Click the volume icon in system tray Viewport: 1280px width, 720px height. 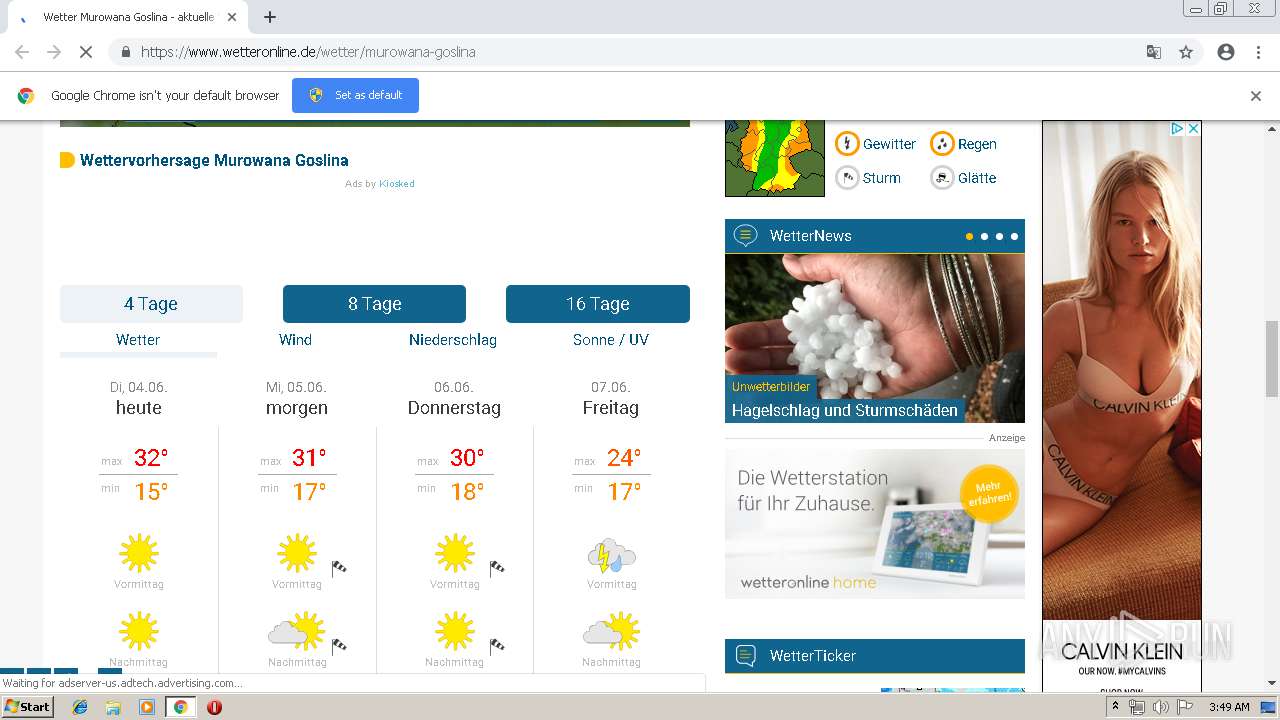pyautogui.click(x=1160, y=707)
